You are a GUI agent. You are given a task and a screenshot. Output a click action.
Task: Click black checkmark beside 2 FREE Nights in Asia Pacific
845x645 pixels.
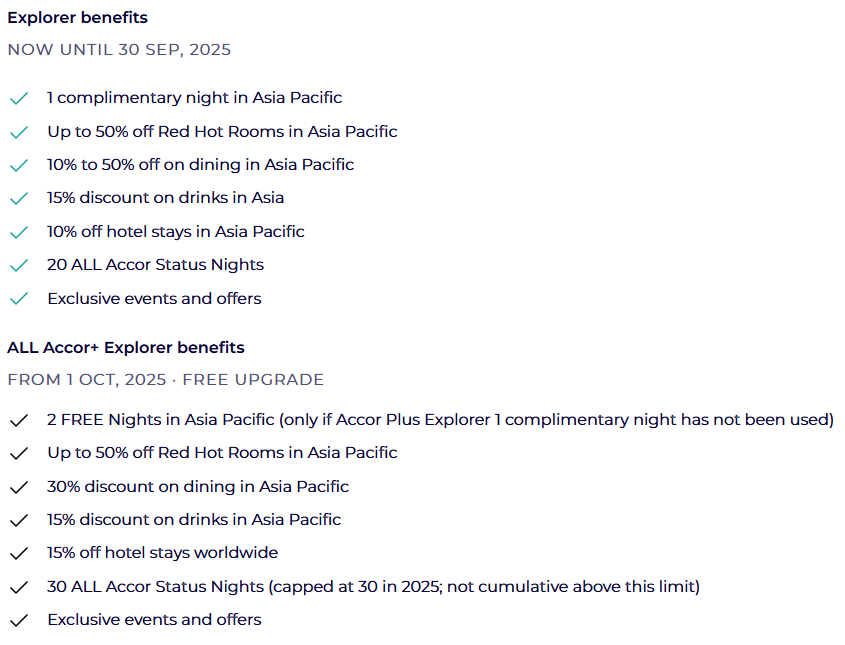(x=19, y=421)
